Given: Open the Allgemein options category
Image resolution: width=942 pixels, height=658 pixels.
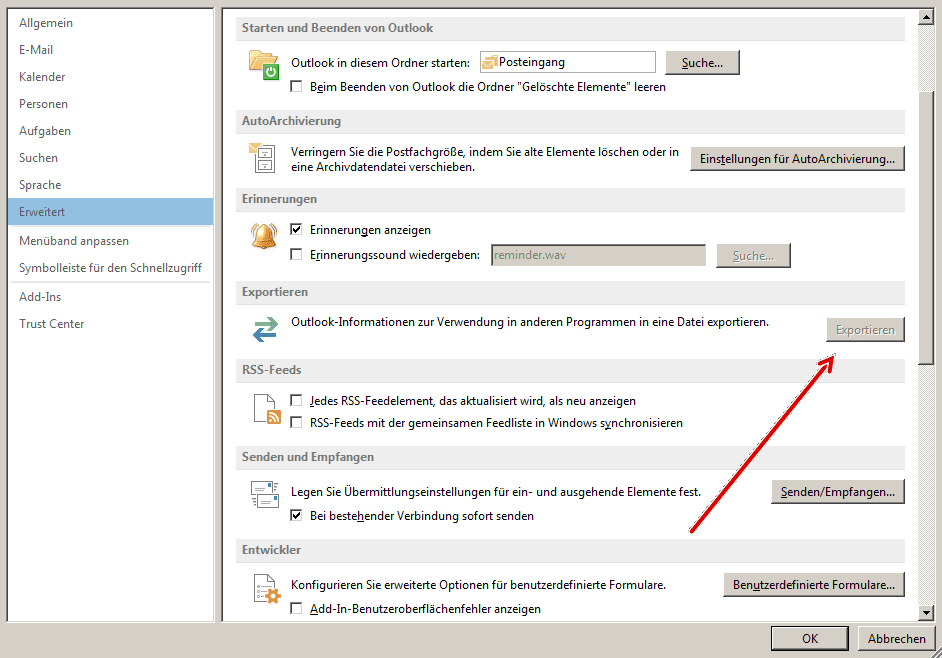Looking at the screenshot, I should [111, 23].
